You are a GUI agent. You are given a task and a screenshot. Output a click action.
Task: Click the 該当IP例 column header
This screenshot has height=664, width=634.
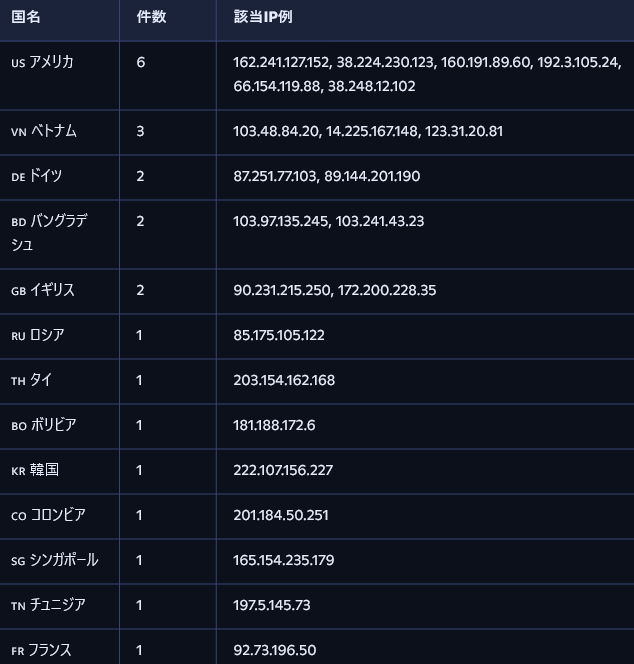pyautogui.click(x=263, y=17)
